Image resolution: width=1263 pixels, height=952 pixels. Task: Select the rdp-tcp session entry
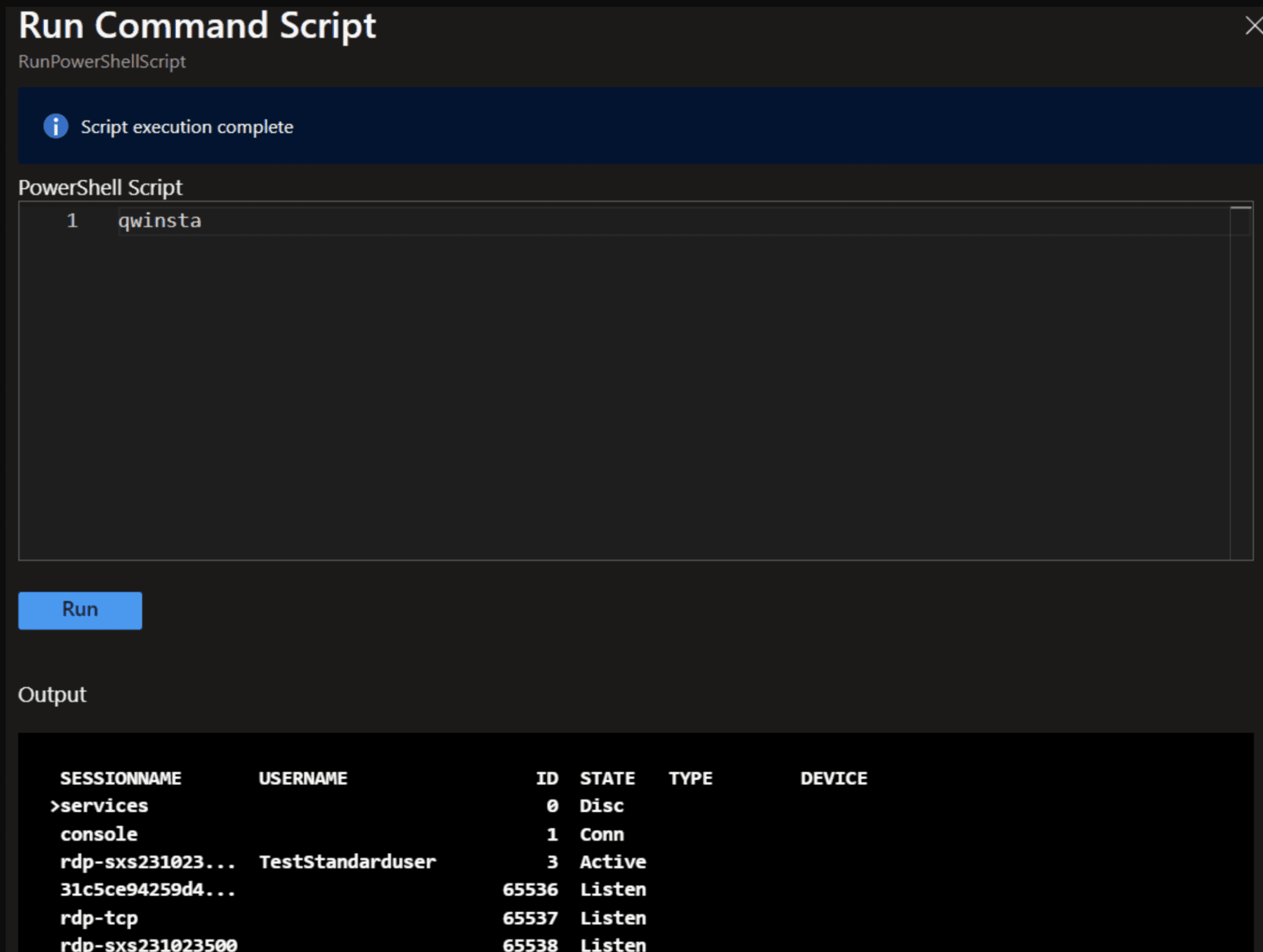coord(99,917)
